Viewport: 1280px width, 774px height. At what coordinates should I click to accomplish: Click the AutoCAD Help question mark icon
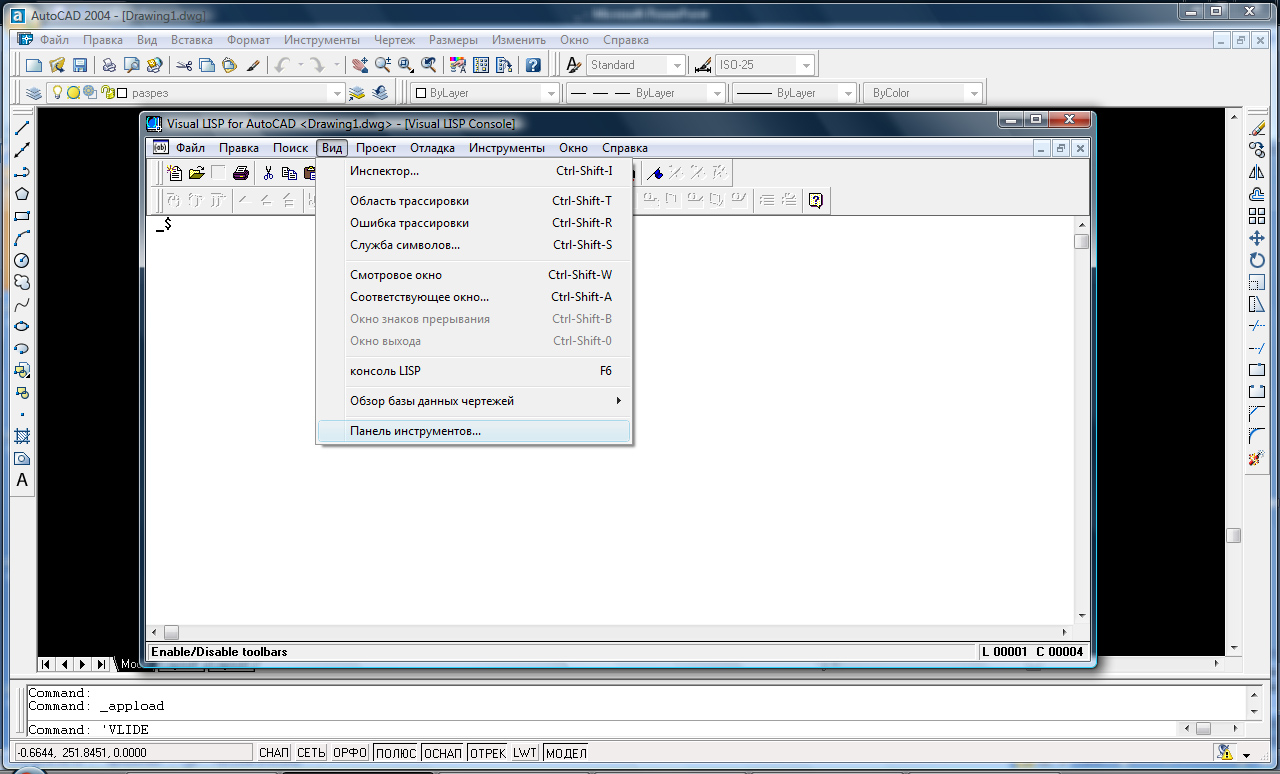[533, 65]
